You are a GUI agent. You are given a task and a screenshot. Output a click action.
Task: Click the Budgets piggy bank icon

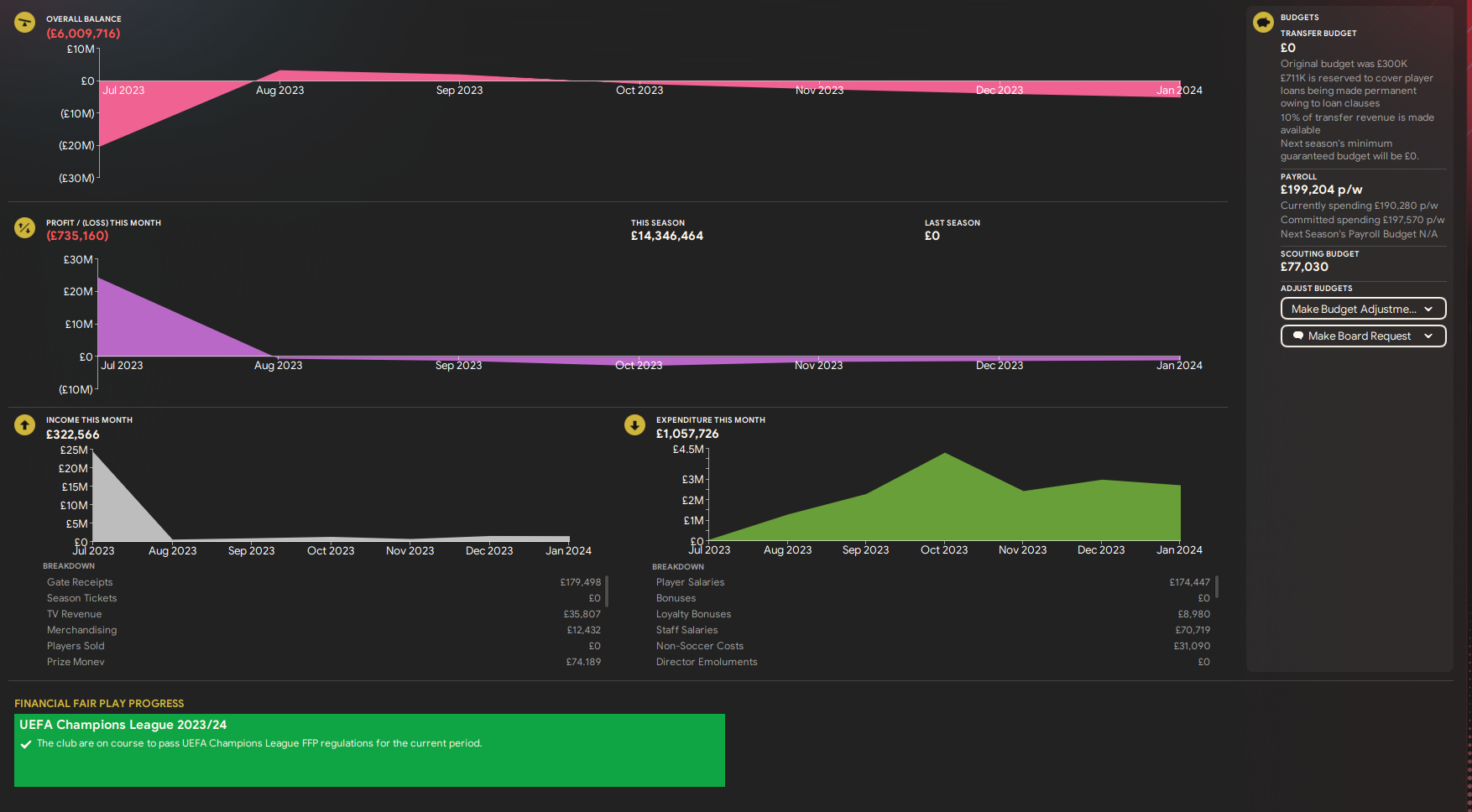point(1263,23)
